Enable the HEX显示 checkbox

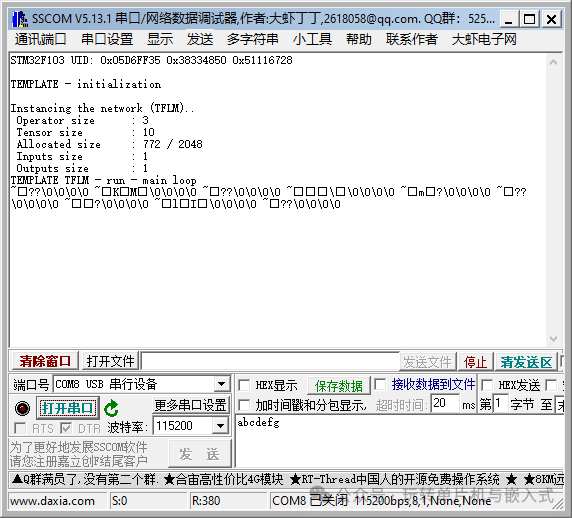244,385
